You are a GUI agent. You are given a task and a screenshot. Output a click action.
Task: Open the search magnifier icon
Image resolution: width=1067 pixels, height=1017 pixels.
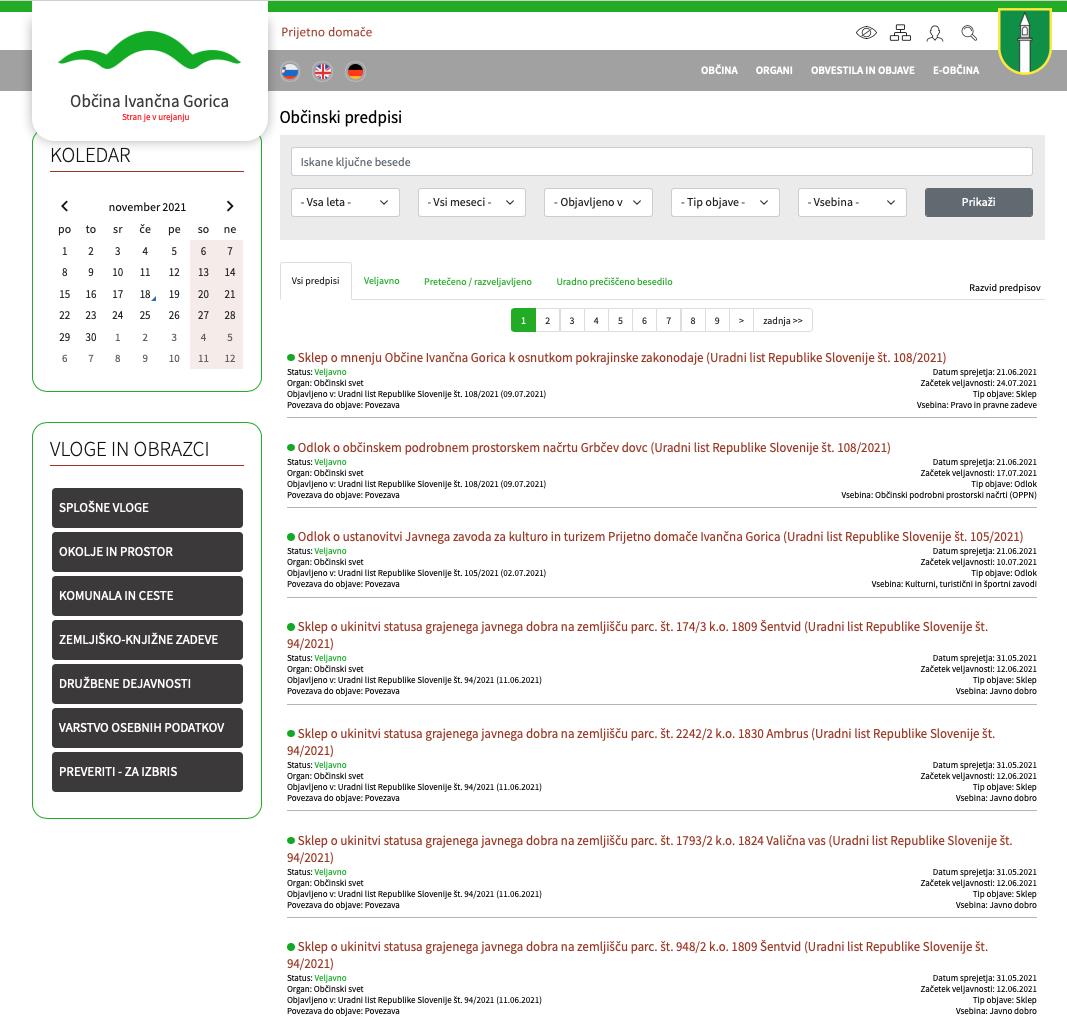[x=969, y=33]
